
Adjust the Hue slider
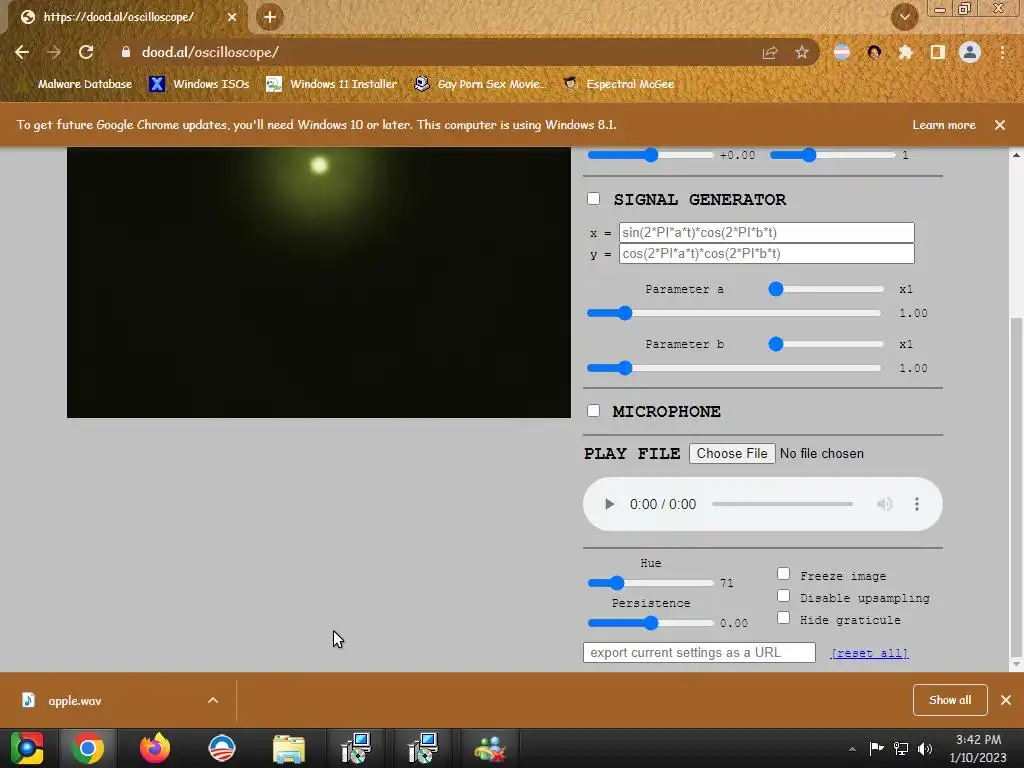650,583
